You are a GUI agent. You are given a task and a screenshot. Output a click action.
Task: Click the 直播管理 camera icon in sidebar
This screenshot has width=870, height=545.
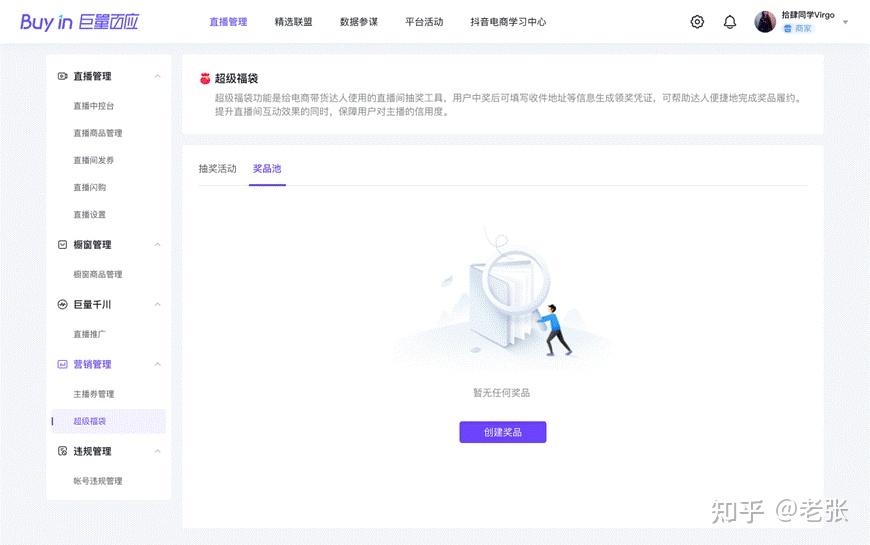(63, 76)
